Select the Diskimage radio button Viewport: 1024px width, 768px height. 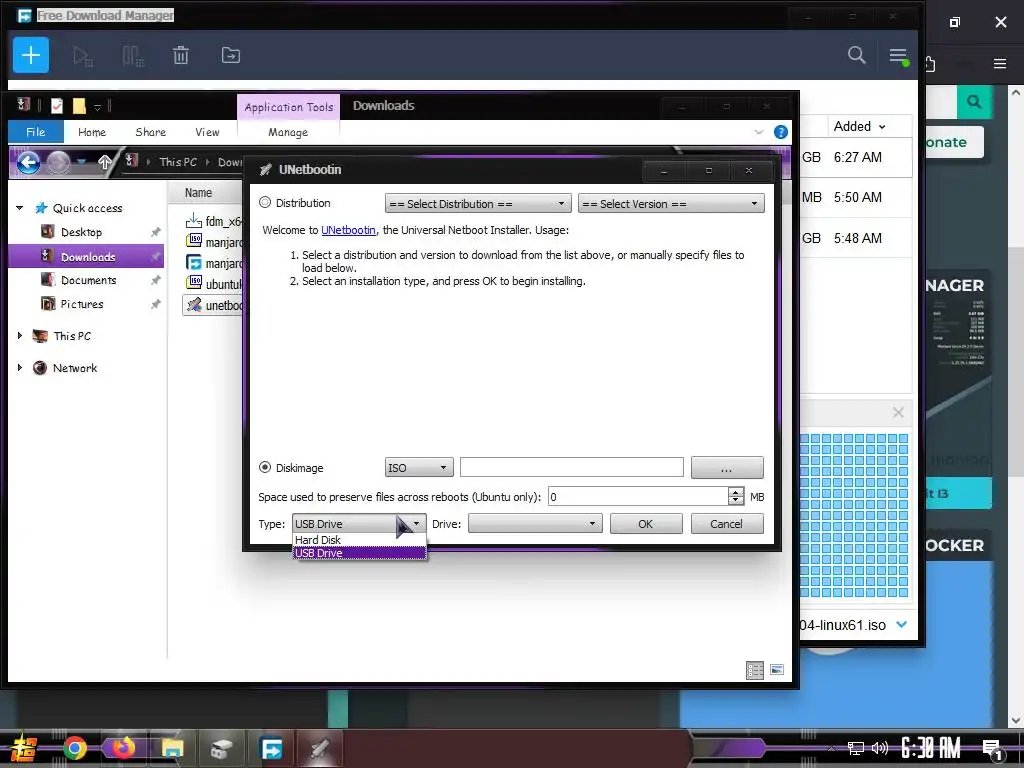coord(265,468)
